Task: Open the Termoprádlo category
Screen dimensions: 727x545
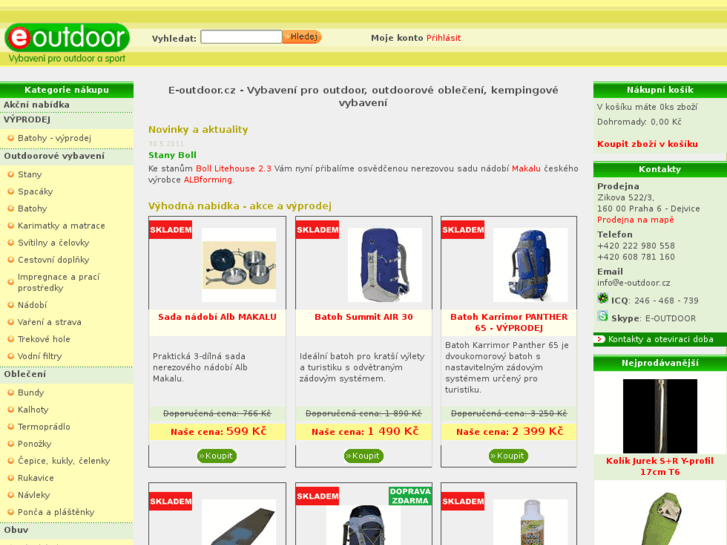Action: (x=44, y=427)
